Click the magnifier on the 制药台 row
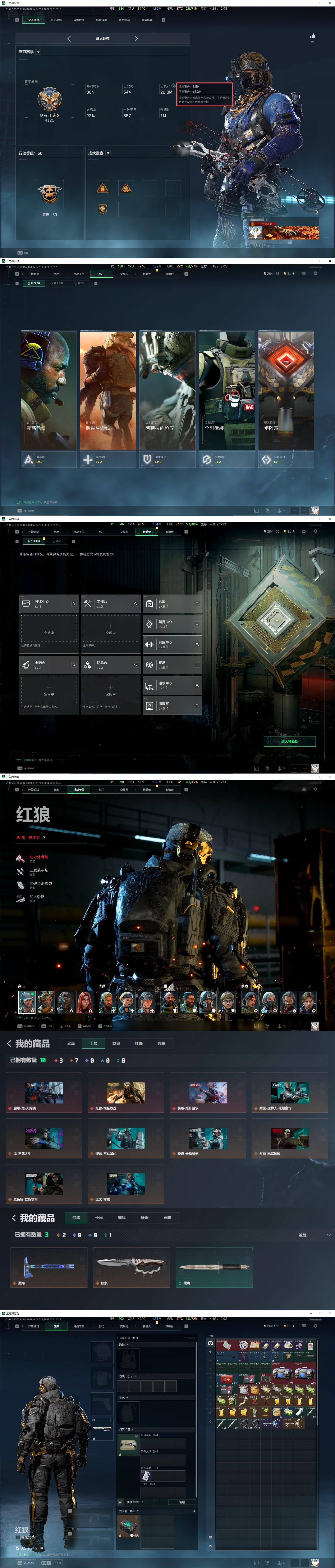The width and height of the screenshot is (335, 1568). tap(74, 665)
